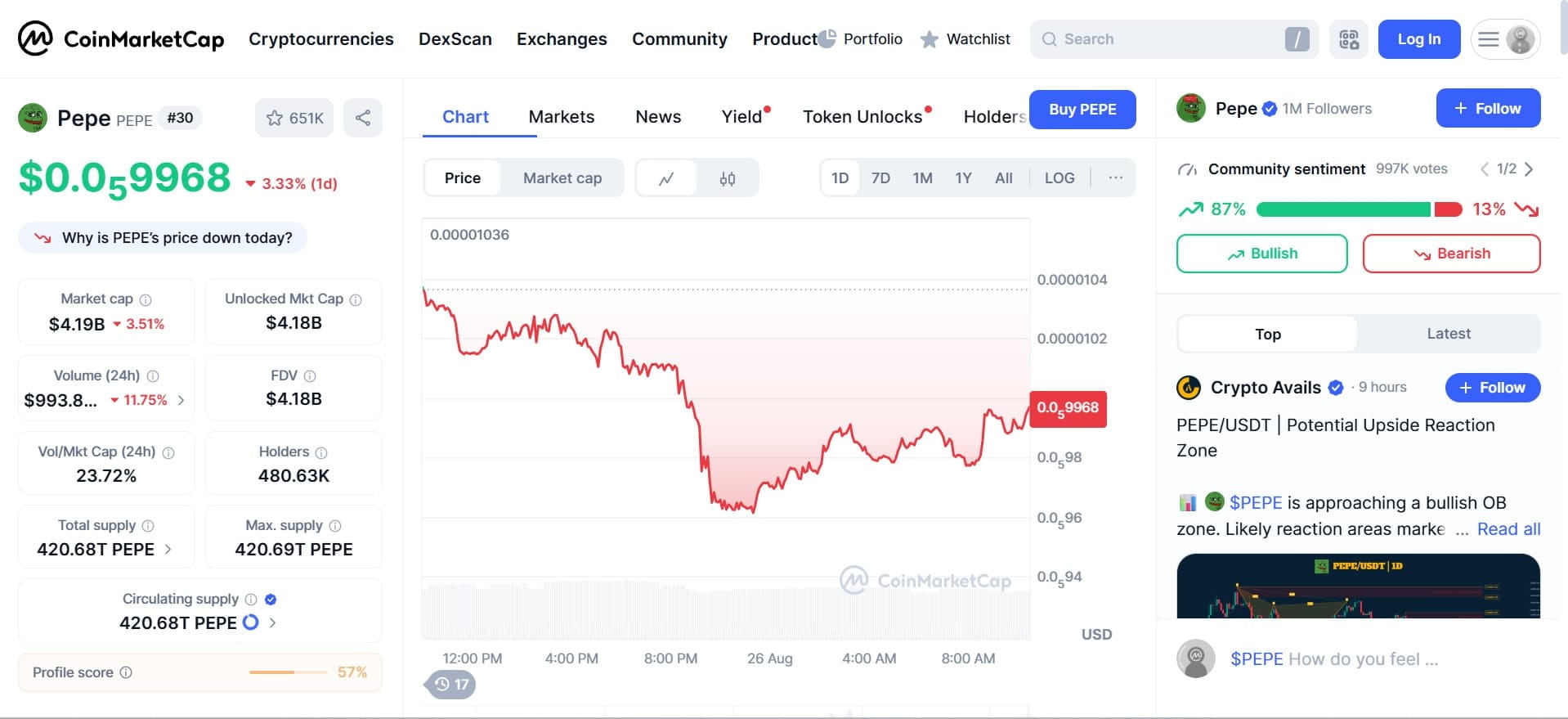Switch chart toggle to Market cap
This screenshot has width=1568, height=719.
pyautogui.click(x=562, y=178)
